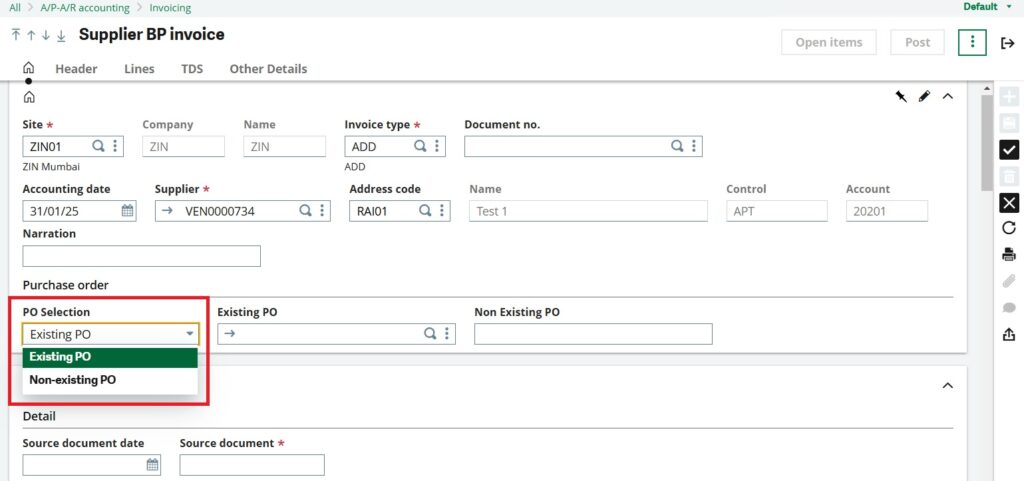This screenshot has width=1024, height=481.
Task: Open calendar for Source document date
Action: coord(153,465)
